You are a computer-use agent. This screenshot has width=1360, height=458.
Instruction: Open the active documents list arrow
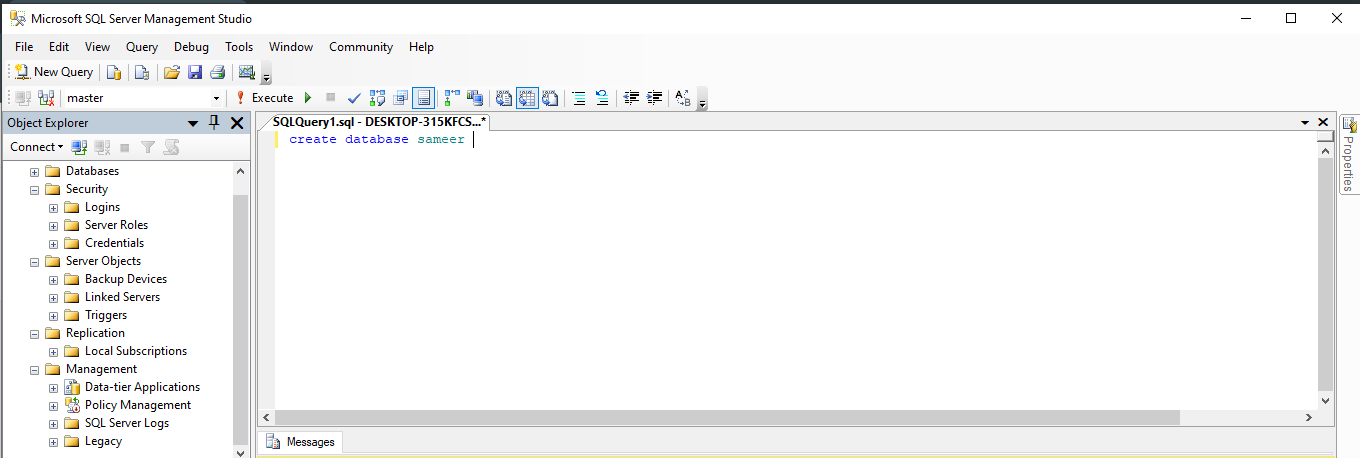point(1306,122)
